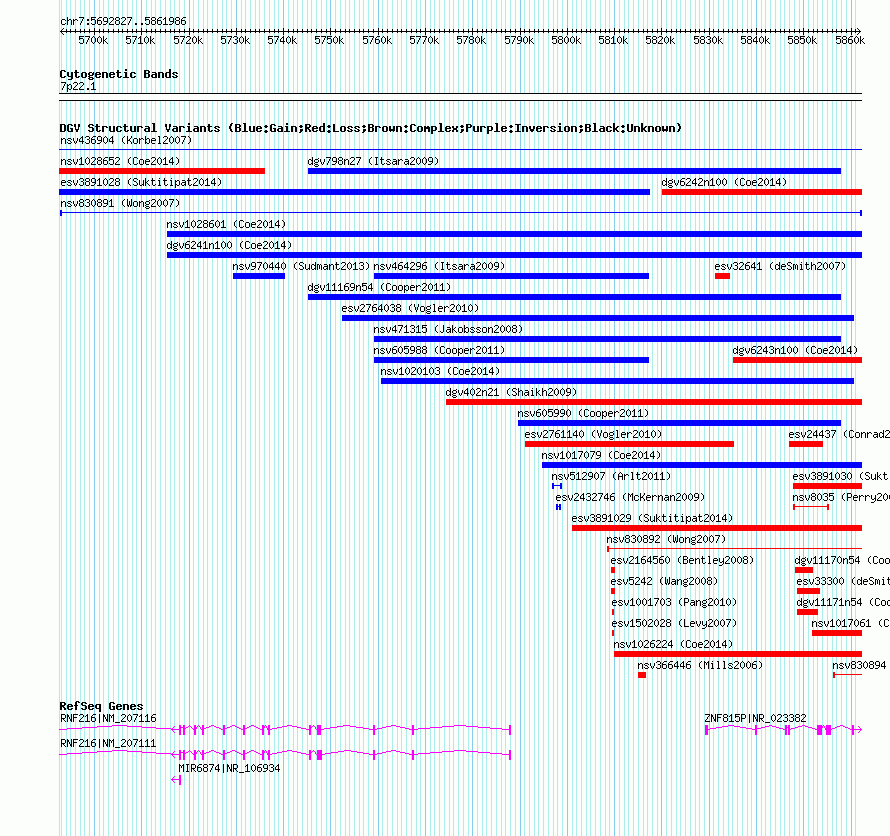The image size is (890, 836).
Task: Click nsv1020103 (Coe2014) variant label
Action: [440, 371]
